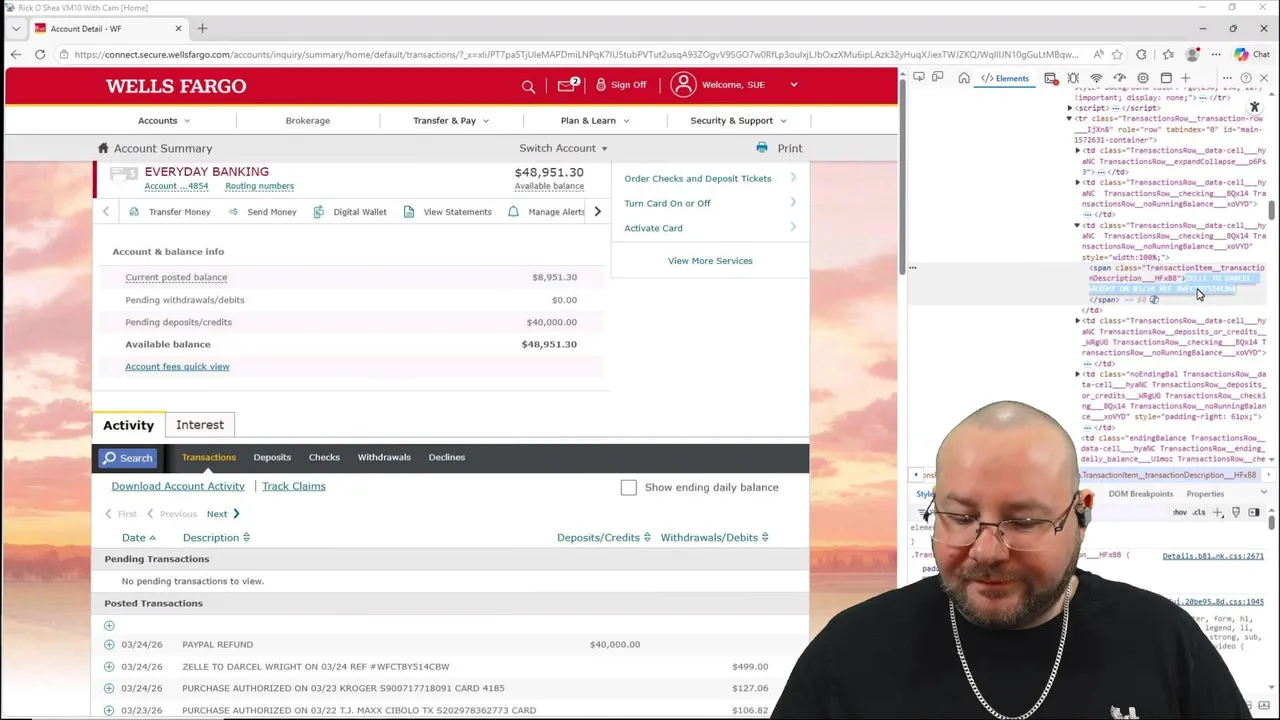Toggle the :hov element state button
The image size is (1280, 720).
tap(1180, 512)
